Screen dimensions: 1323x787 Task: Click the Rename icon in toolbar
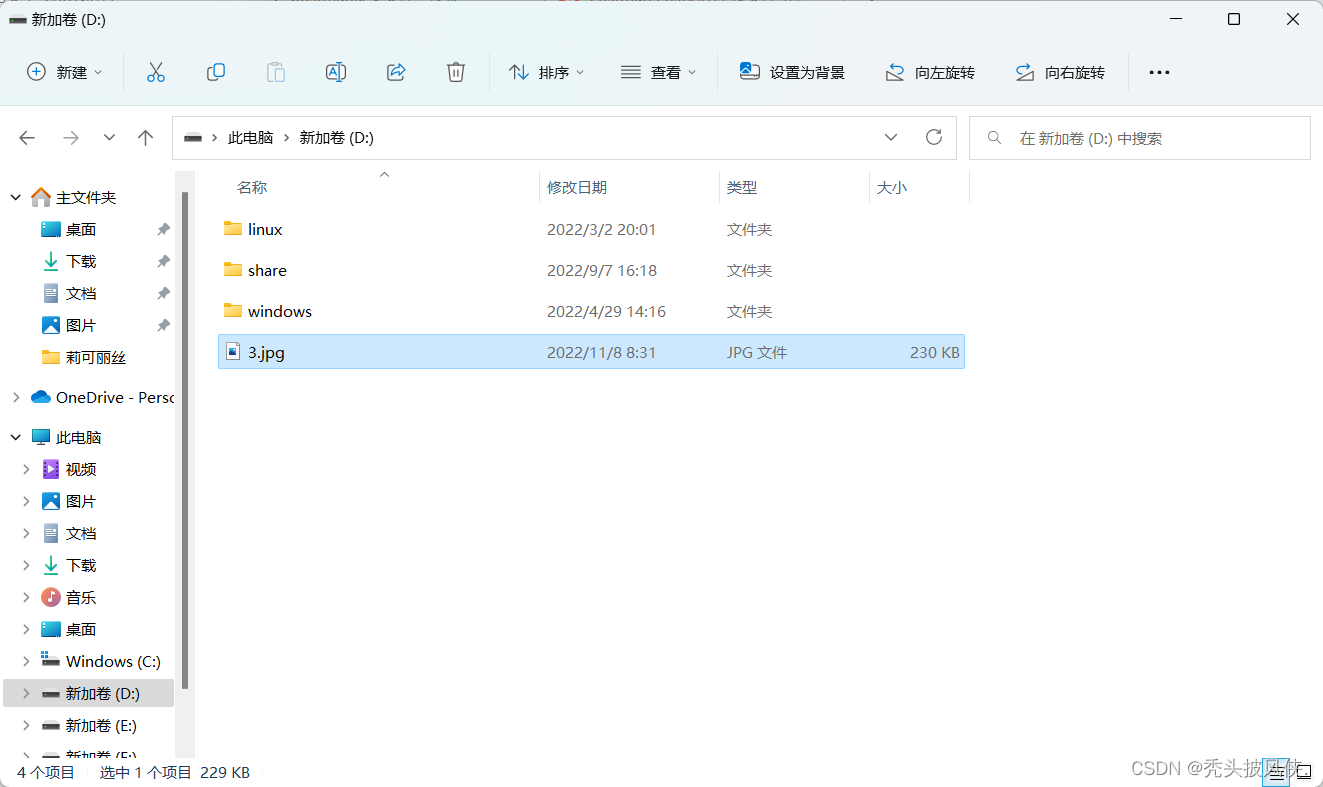point(336,72)
